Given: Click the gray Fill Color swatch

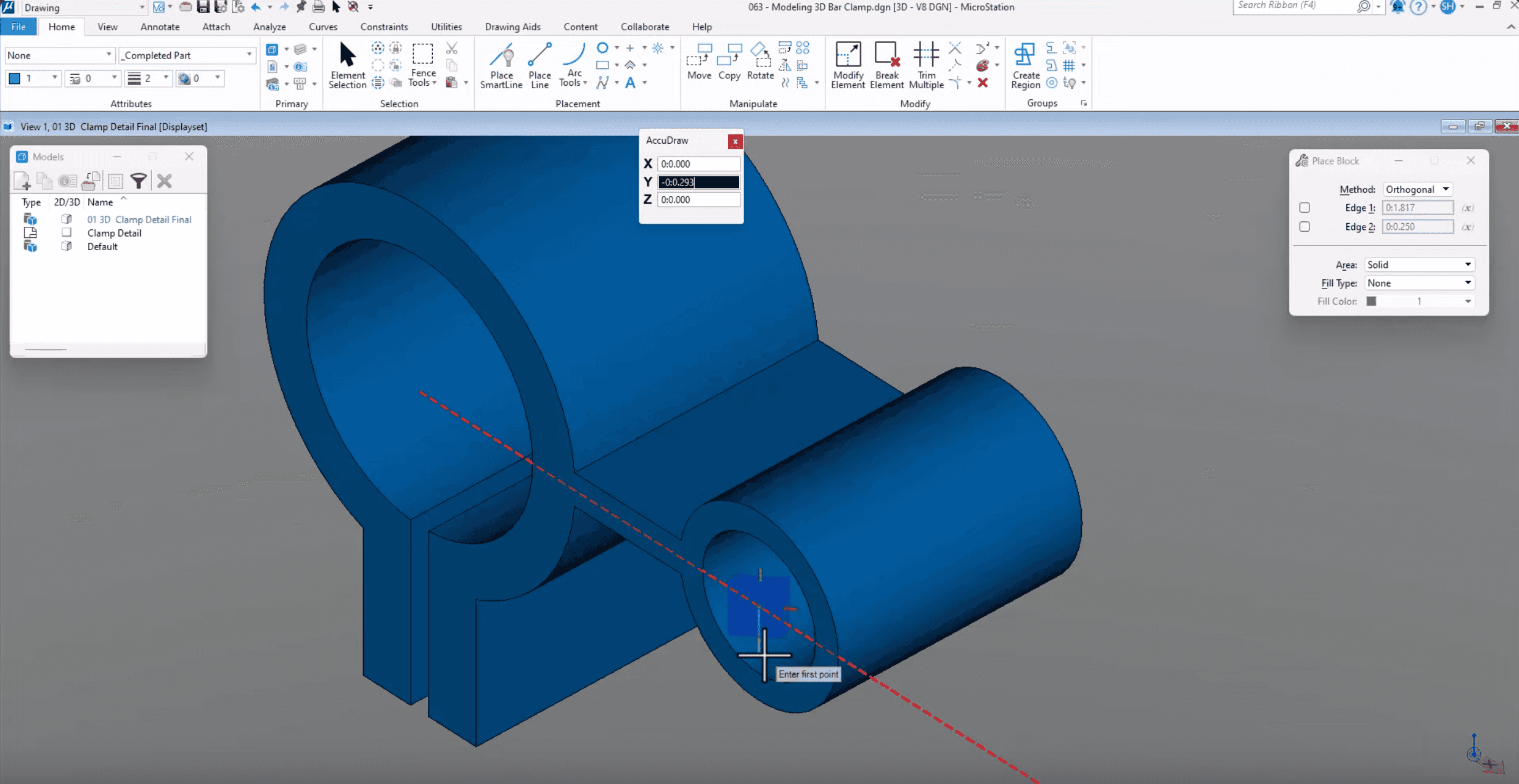Looking at the screenshot, I should 1371,301.
